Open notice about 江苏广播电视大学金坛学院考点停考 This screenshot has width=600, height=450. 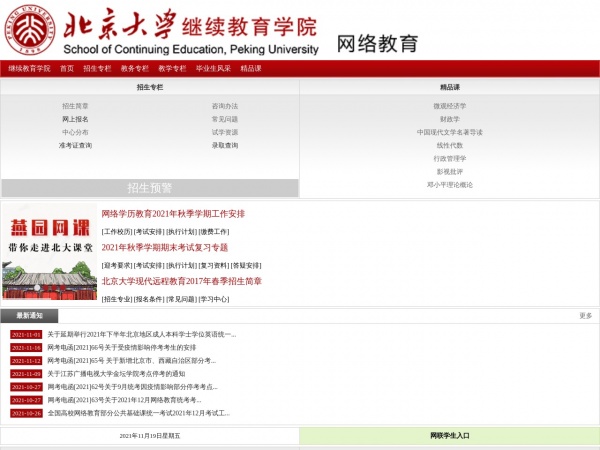click(116, 373)
